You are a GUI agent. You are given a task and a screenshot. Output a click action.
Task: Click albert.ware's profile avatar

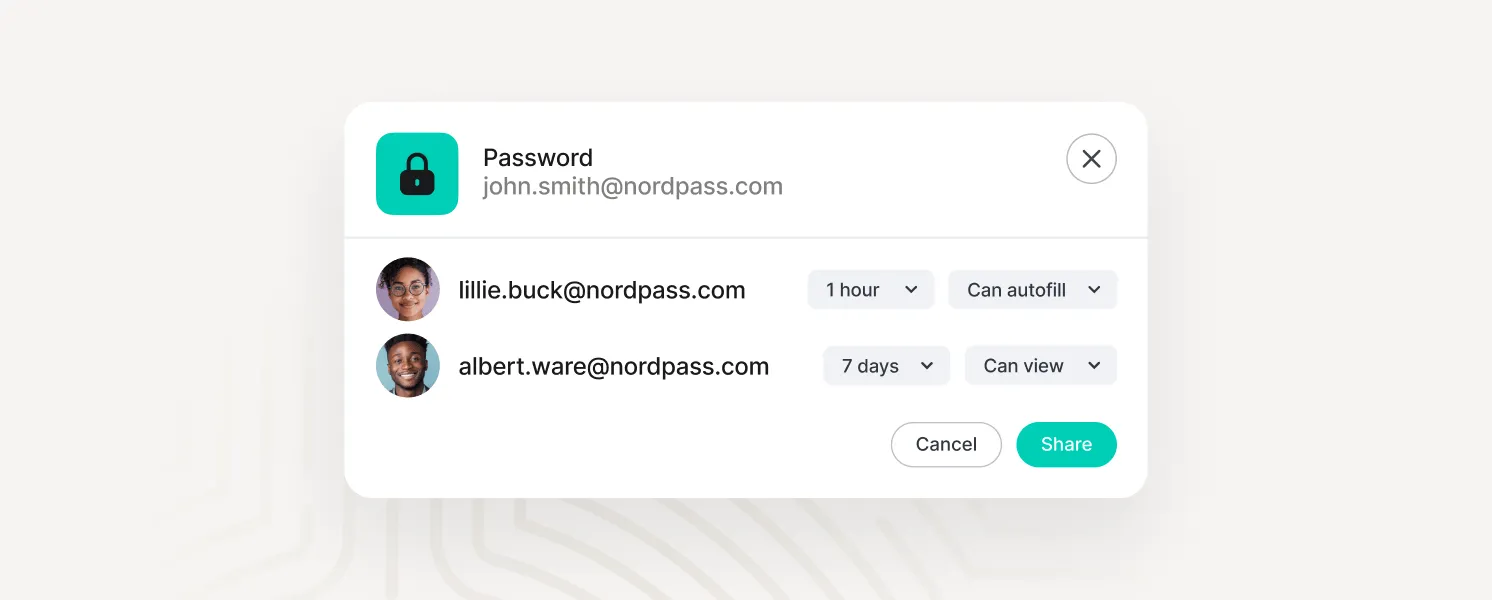click(408, 365)
